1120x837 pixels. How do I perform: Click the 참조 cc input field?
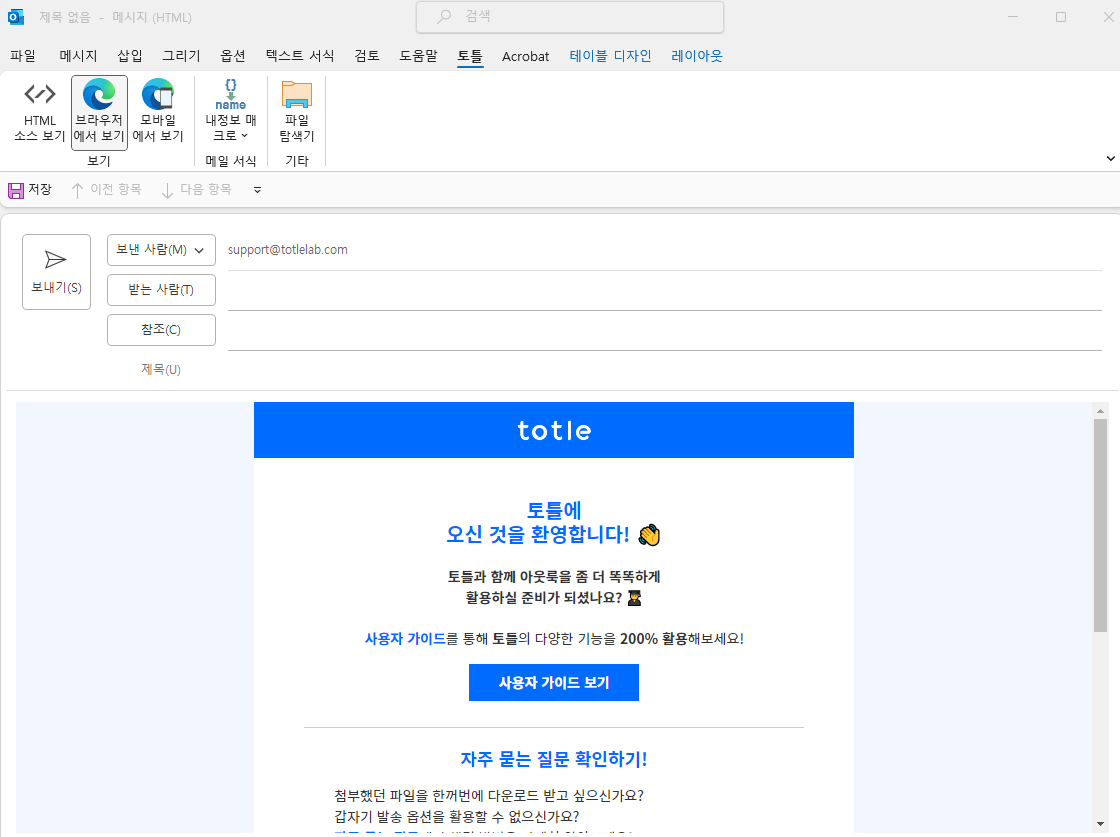664,331
